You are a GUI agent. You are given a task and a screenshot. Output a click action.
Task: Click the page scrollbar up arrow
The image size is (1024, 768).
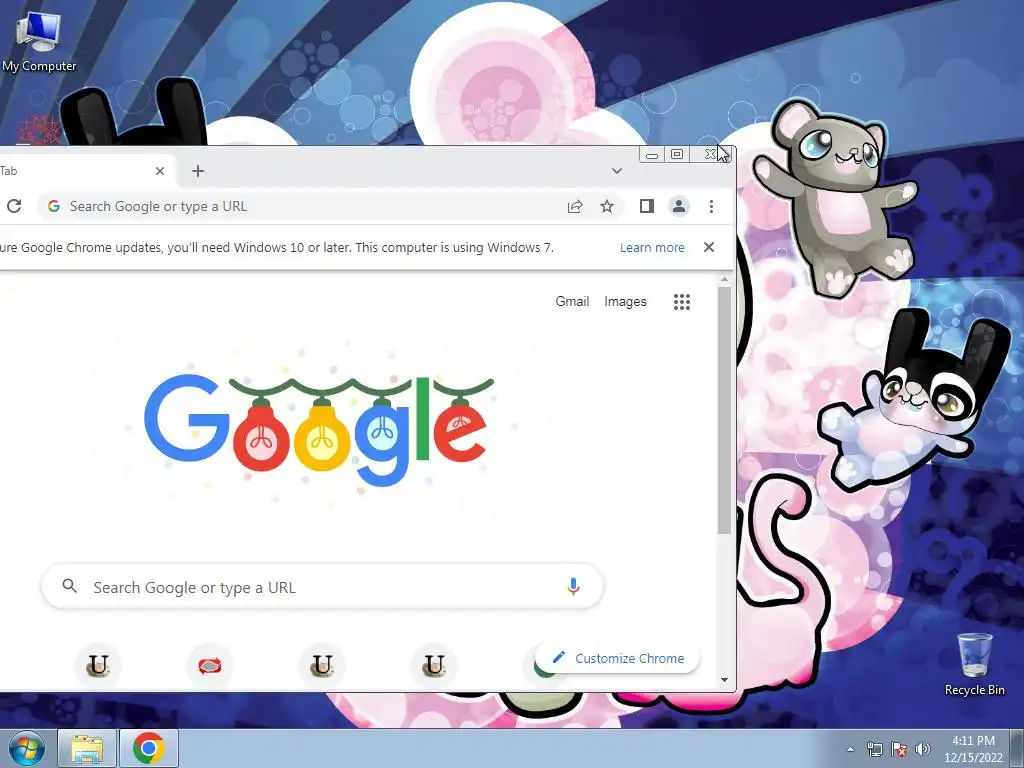coord(724,280)
